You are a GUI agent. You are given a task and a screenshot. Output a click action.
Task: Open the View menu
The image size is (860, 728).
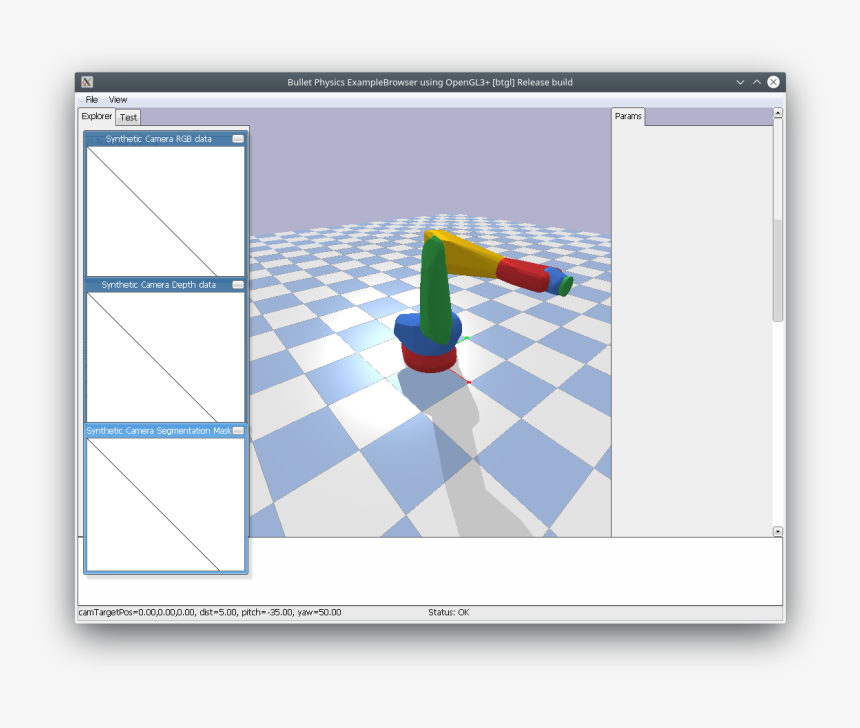pos(118,100)
